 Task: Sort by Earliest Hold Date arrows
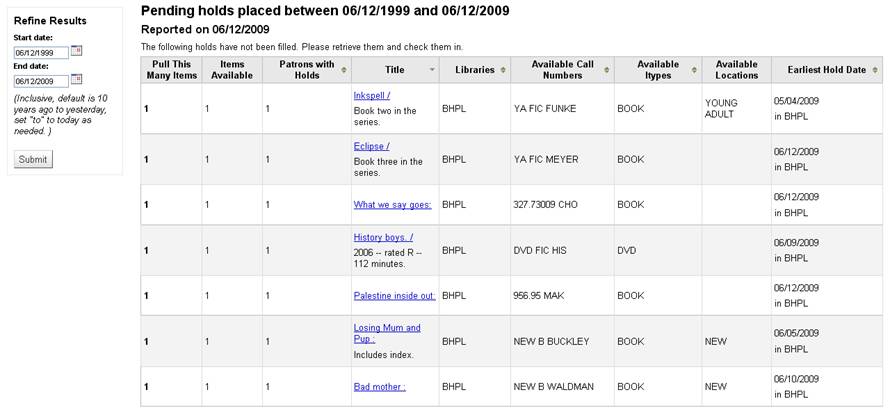875,70
